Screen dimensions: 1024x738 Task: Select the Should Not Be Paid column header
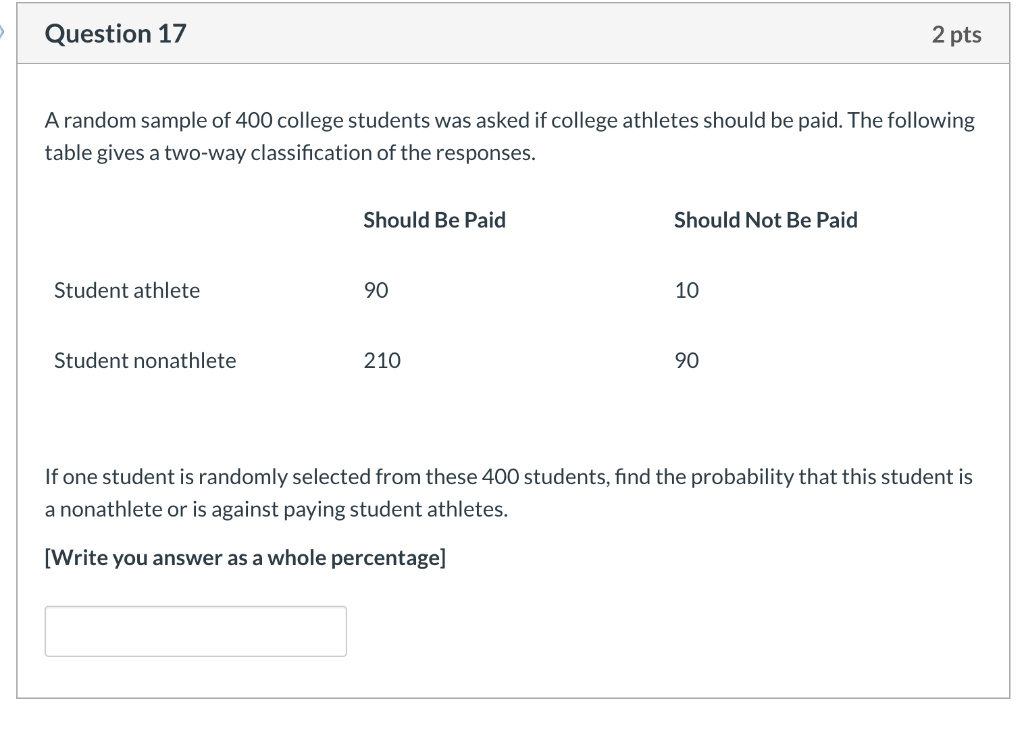pyautogui.click(x=766, y=220)
